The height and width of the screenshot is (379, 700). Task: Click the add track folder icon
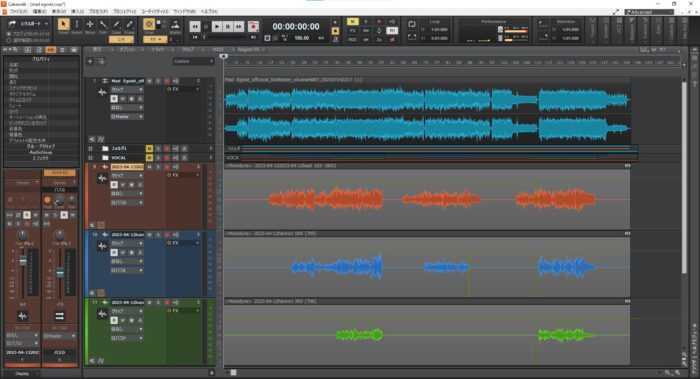pyautogui.click(x=101, y=61)
